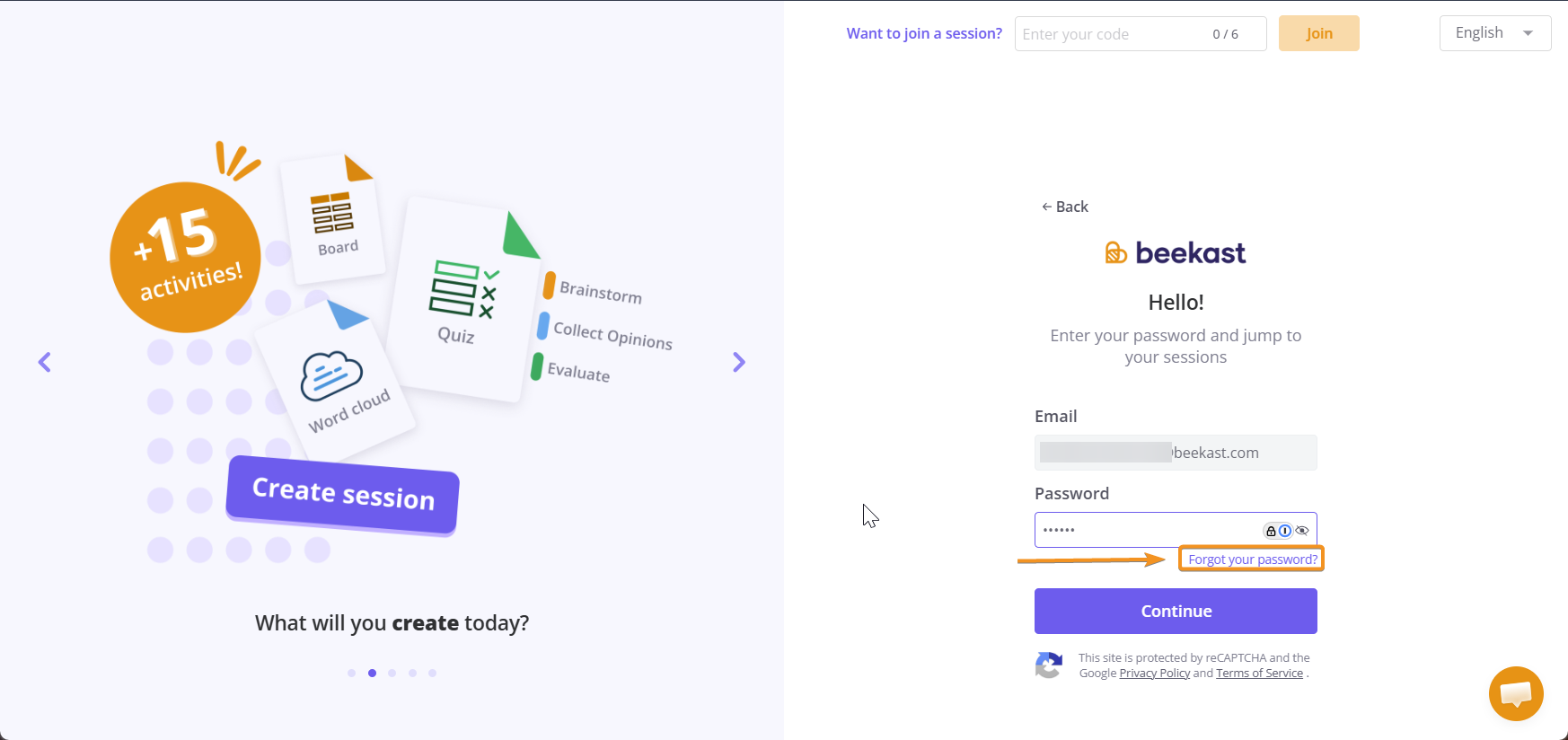Go back using the Back link
Image resolution: width=1568 pixels, height=740 pixels.
(1065, 207)
